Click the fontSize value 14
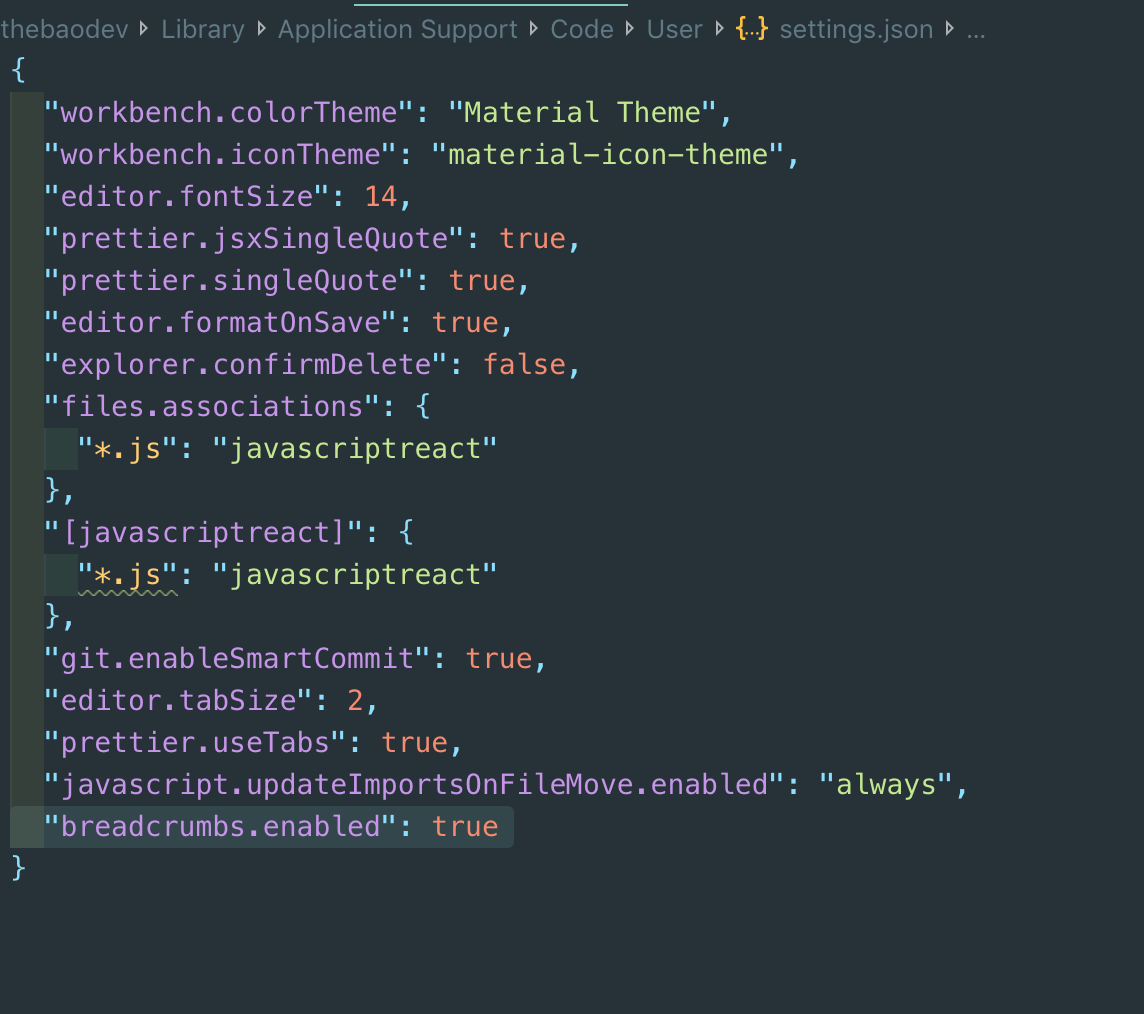This screenshot has width=1144, height=1014. 380,196
